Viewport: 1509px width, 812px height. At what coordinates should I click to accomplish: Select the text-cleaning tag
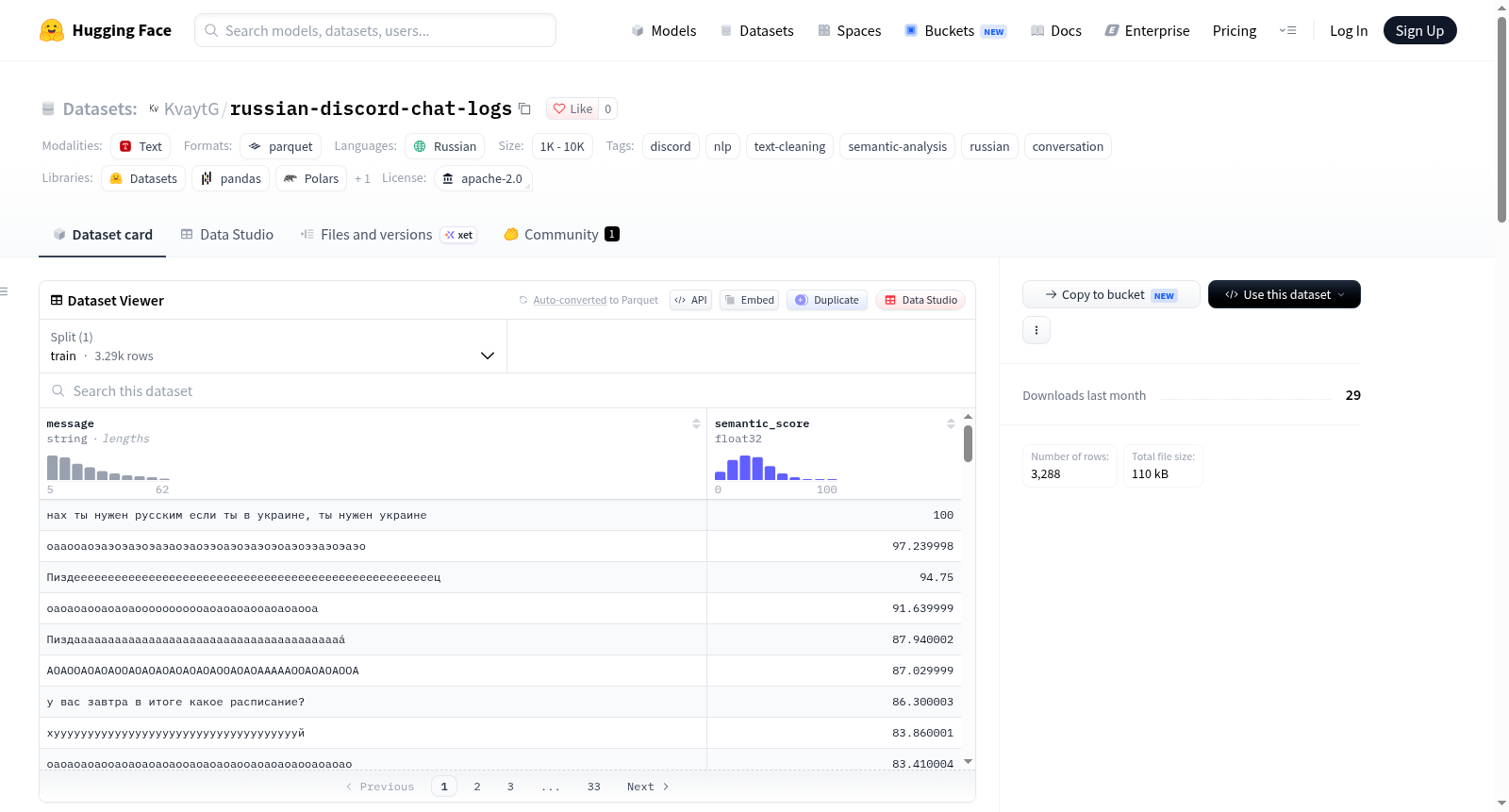[x=789, y=146]
